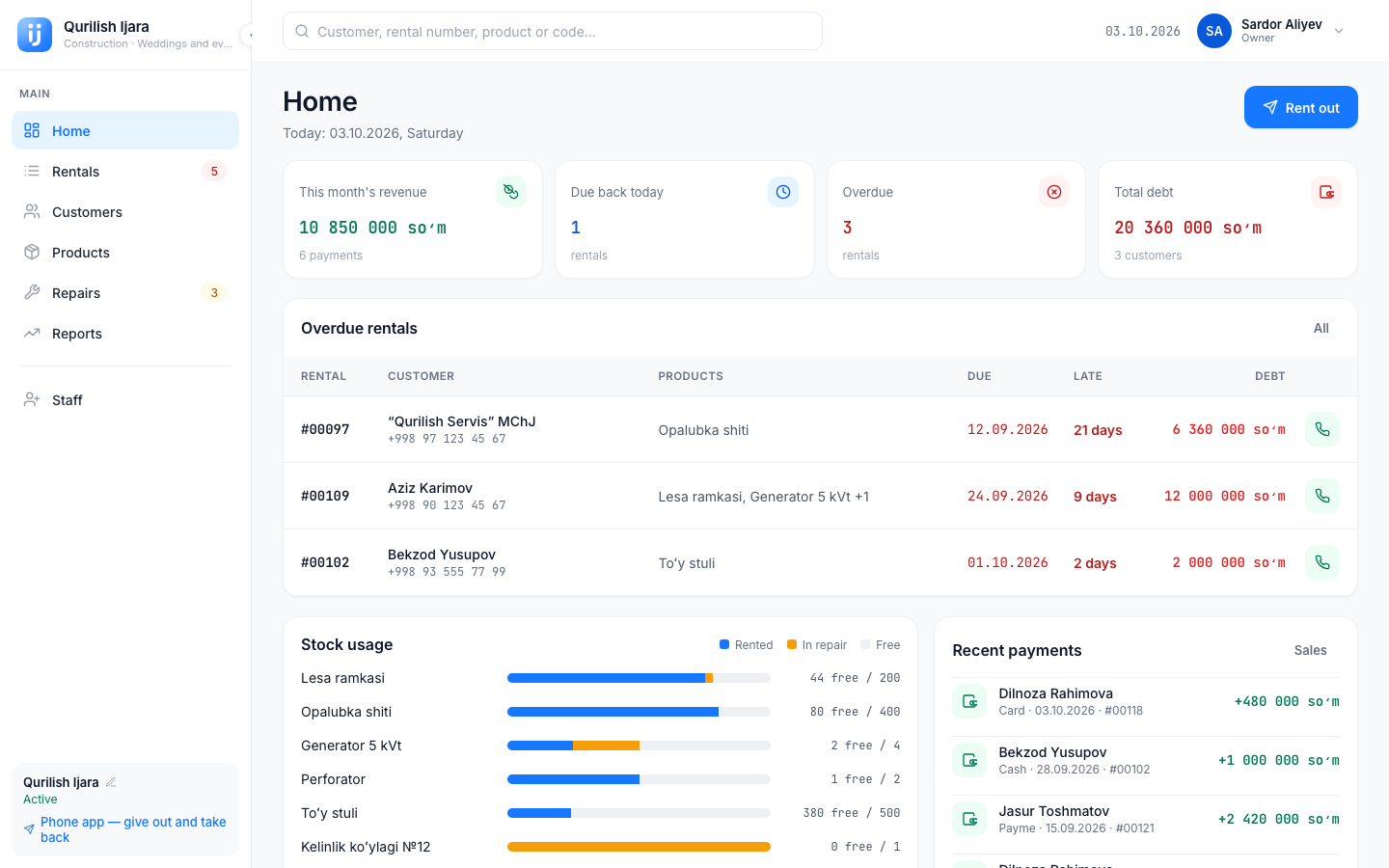The image size is (1389, 868).
Task: Collapse the sidebar with the chevron
Action: click(x=249, y=35)
